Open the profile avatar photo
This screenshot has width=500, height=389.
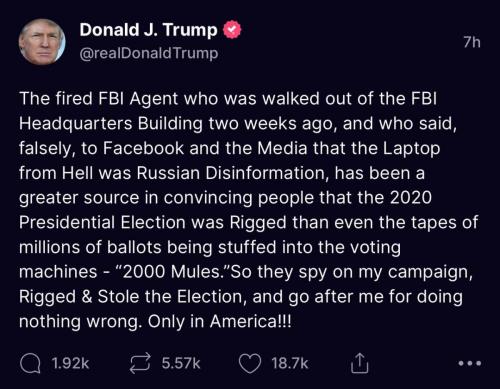[x=42, y=41]
